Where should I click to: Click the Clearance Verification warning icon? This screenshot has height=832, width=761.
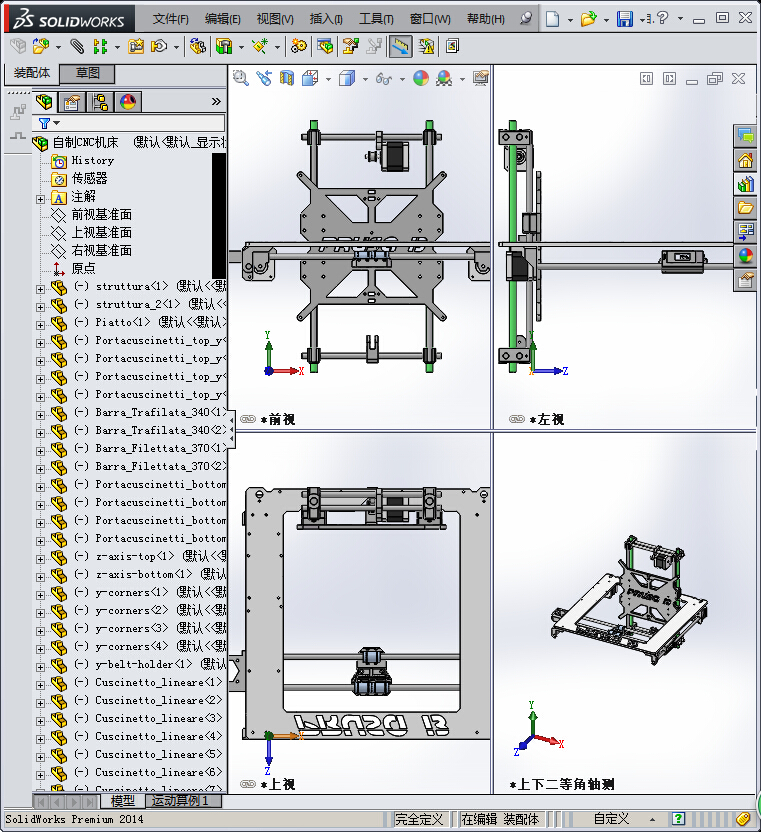coord(427,47)
